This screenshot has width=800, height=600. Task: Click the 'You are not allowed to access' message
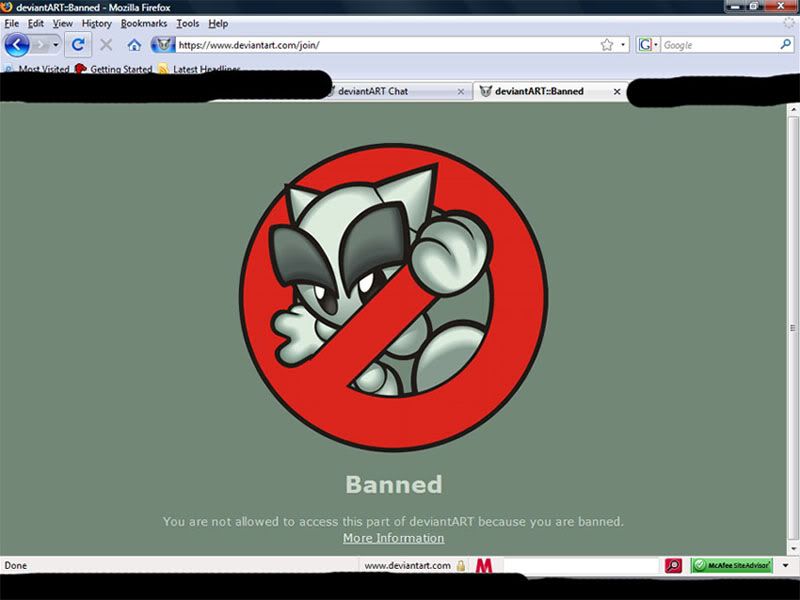[393, 521]
